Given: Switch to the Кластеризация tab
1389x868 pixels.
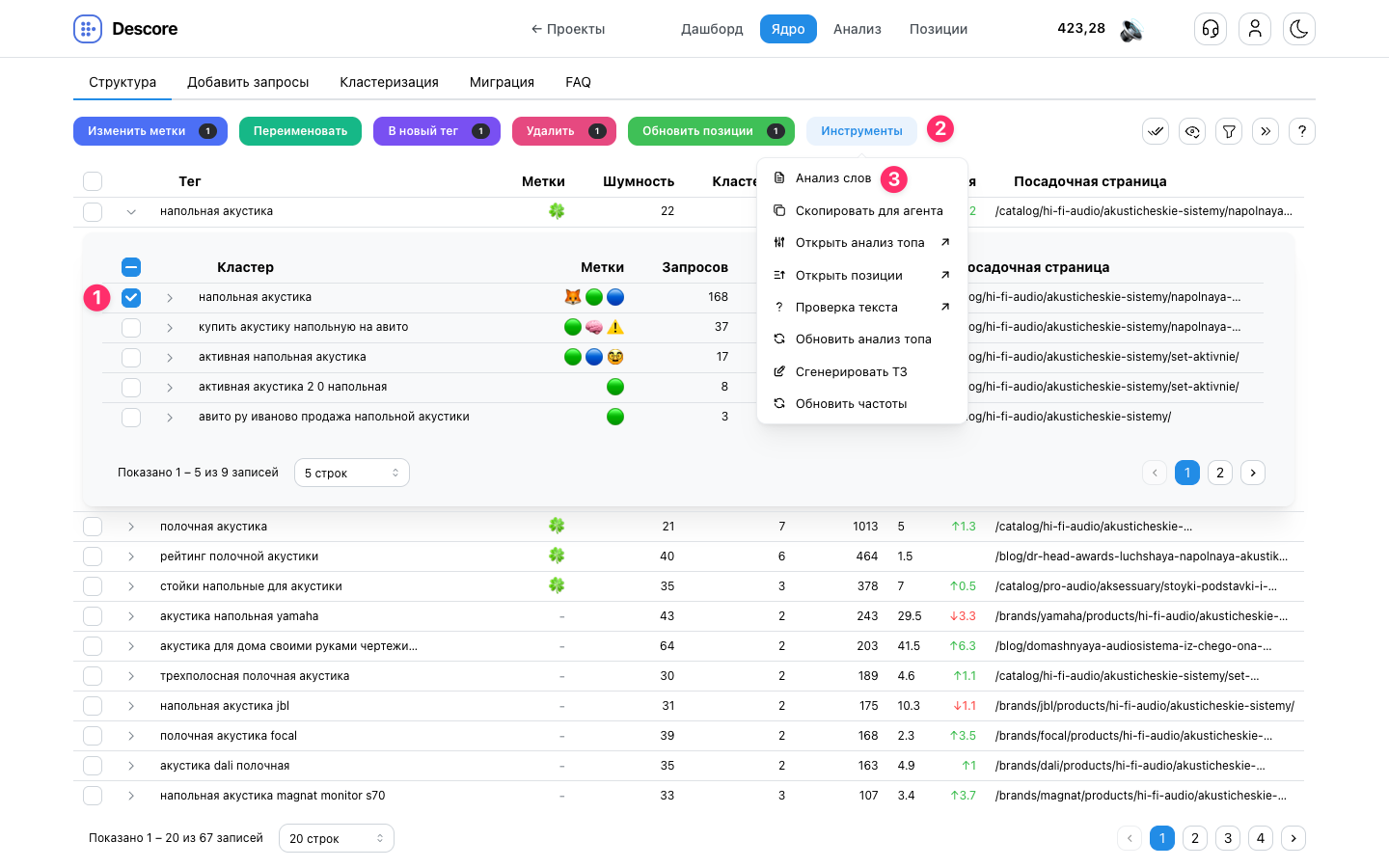Looking at the screenshot, I should [x=389, y=82].
